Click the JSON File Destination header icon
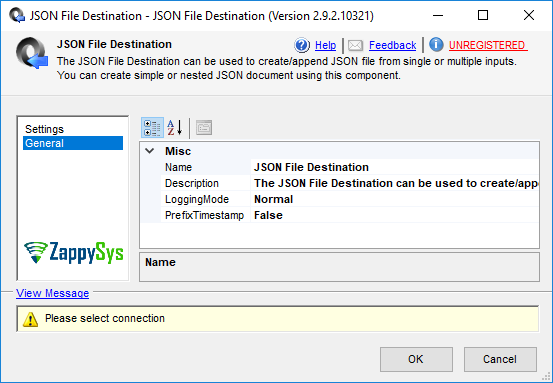 (32, 53)
